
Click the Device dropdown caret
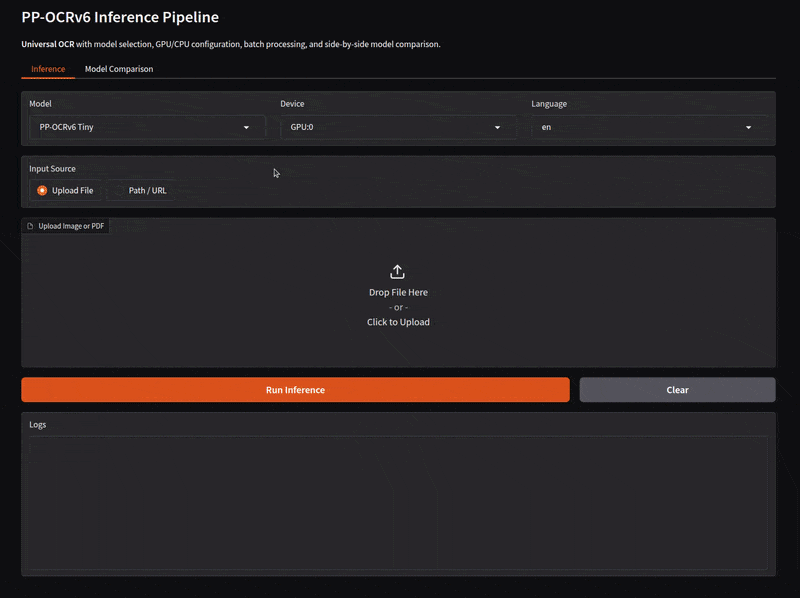[x=497, y=128]
